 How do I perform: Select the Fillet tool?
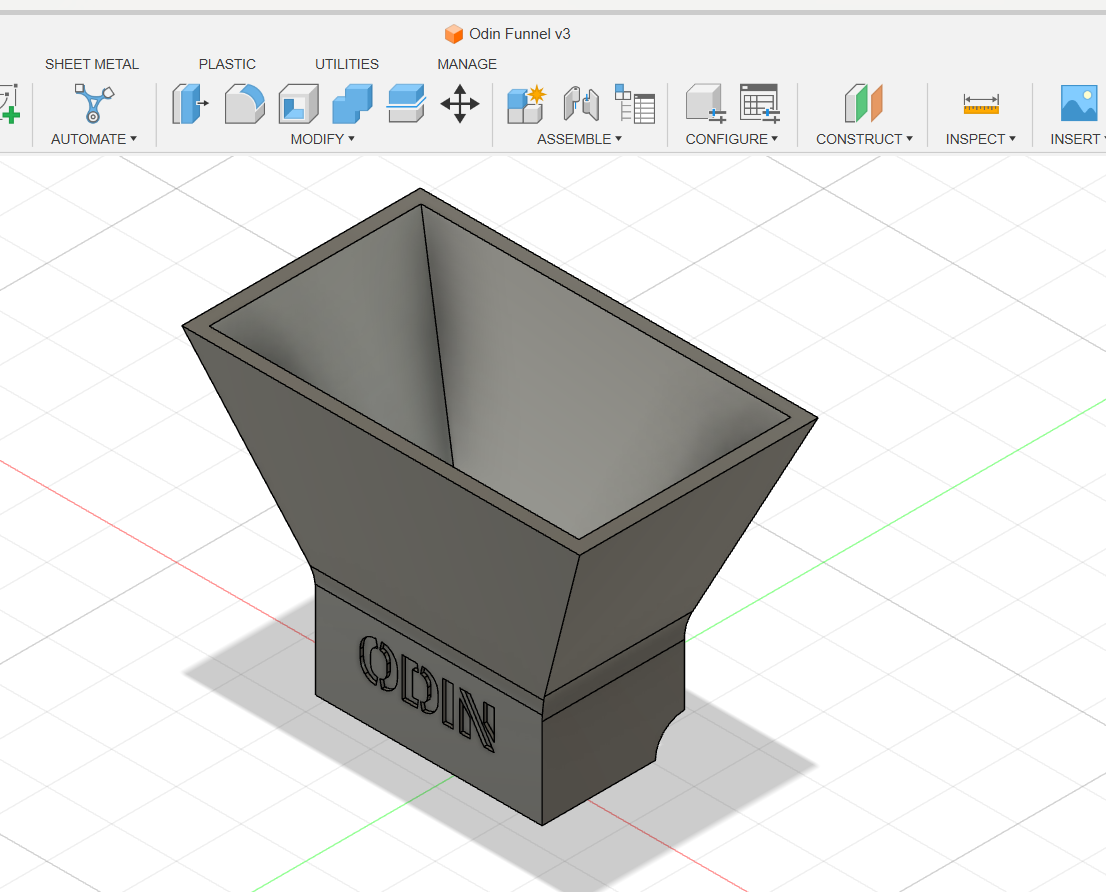click(x=245, y=104)
